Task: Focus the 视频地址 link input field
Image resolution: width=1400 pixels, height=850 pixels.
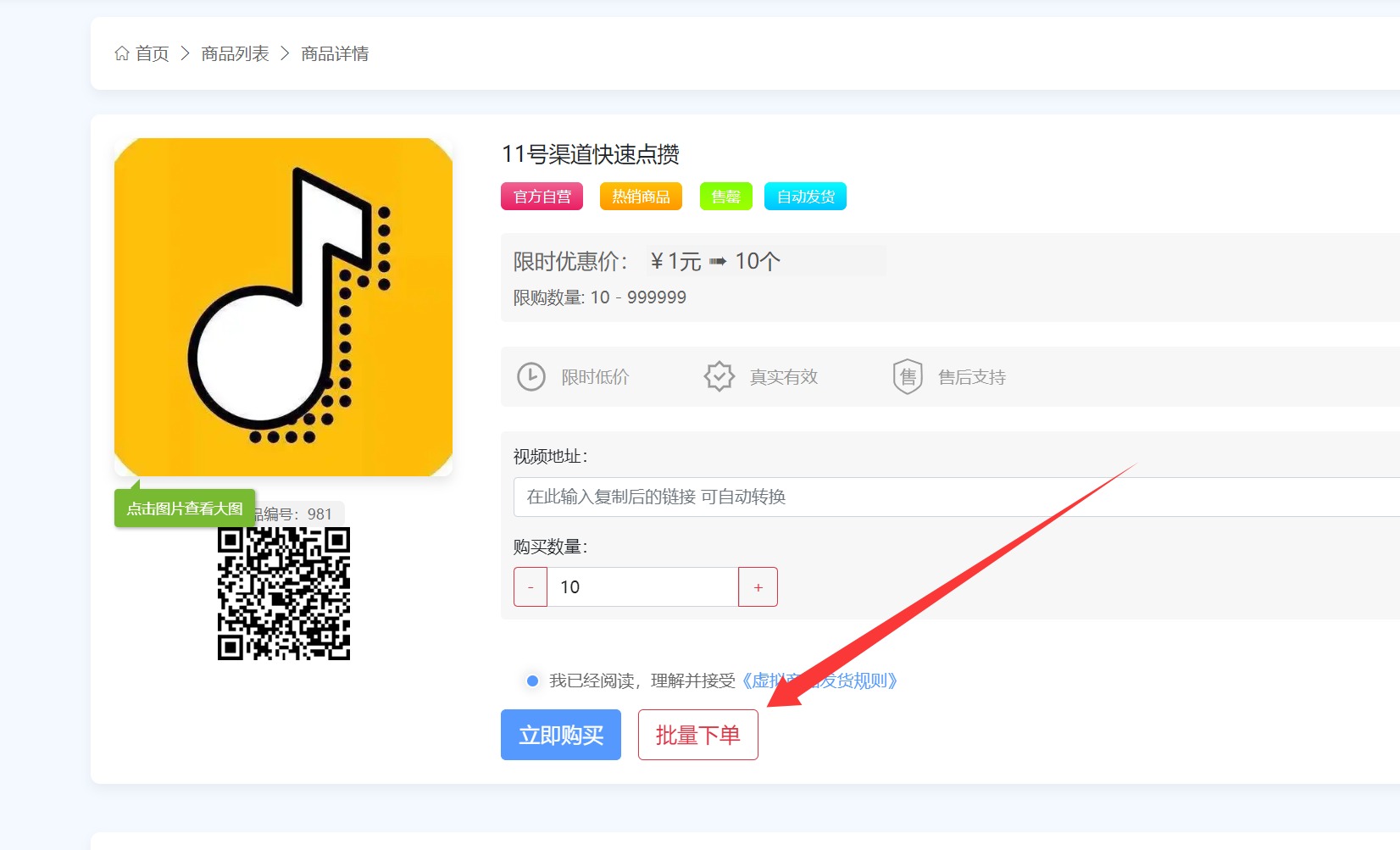Action: point(956,497)
